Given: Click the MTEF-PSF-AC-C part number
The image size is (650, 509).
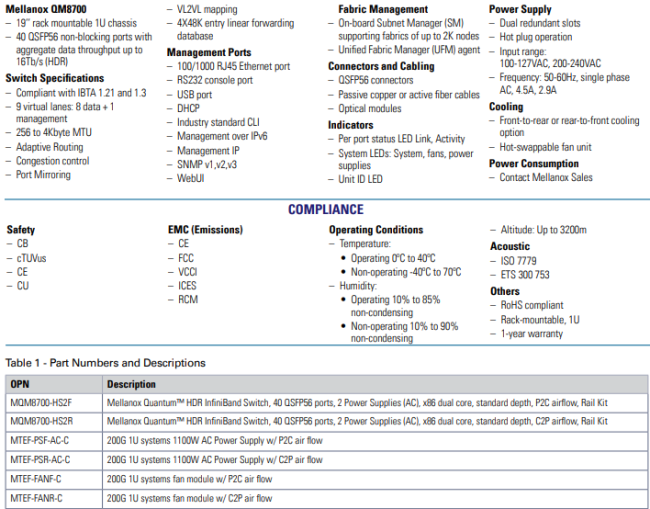Looking at the screenshot, I should click(x=40, y=441).
